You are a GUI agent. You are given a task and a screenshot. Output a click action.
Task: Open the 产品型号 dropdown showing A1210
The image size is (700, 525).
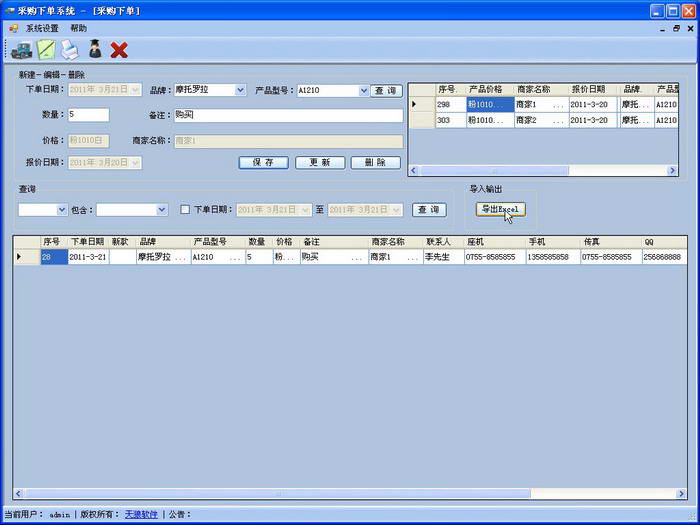tap(363, 90)
